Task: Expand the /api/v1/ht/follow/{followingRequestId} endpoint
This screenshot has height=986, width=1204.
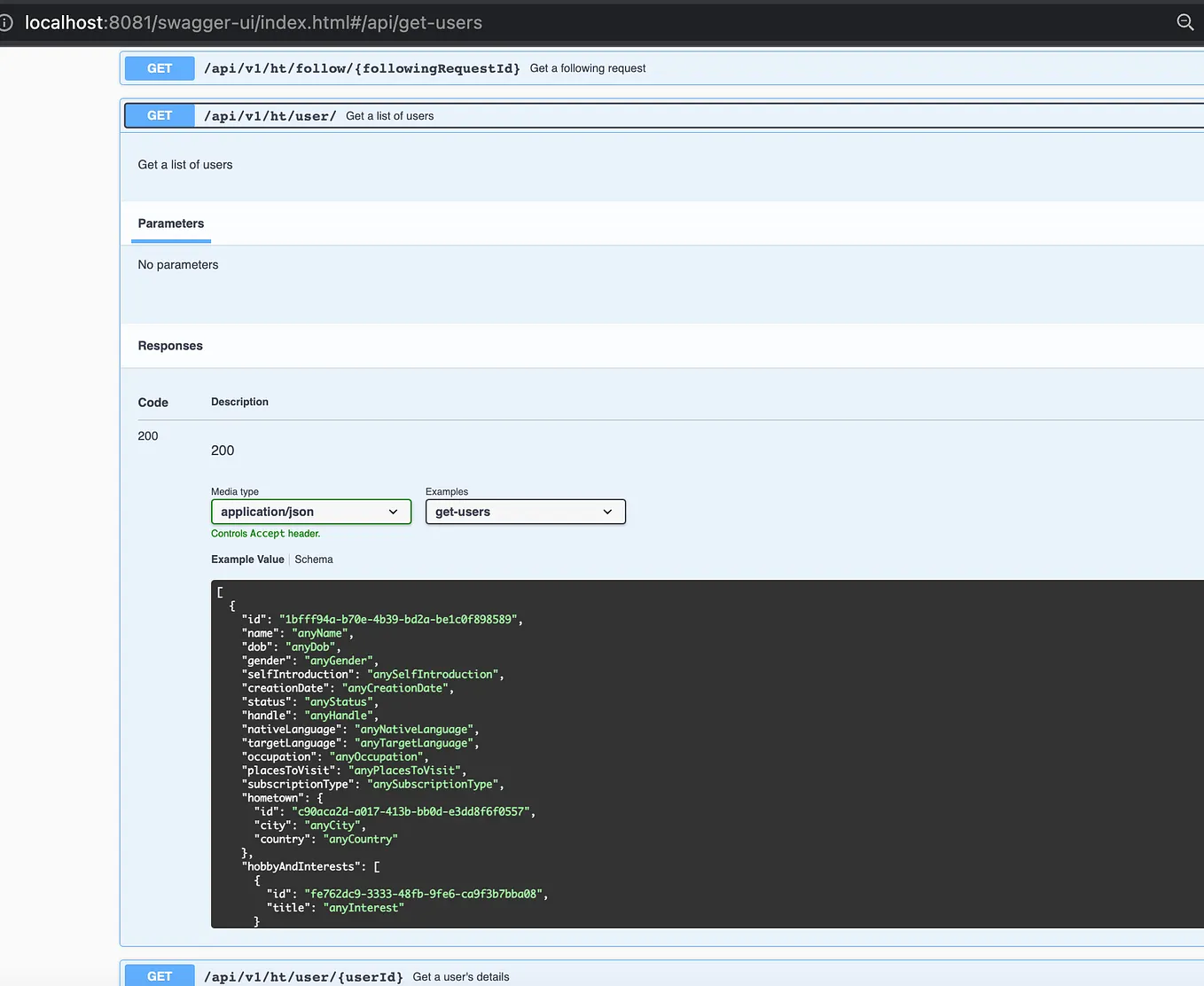Action: pyautogui.click(x=663, y=68)
